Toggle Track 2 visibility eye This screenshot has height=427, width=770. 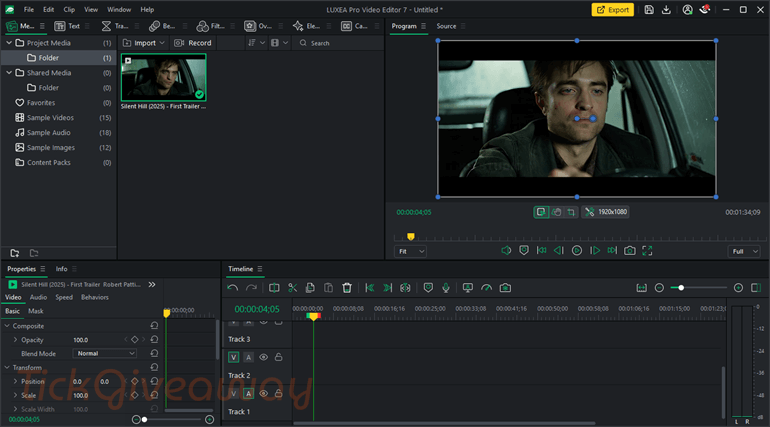pyautogui.click(x=264, y=357)
